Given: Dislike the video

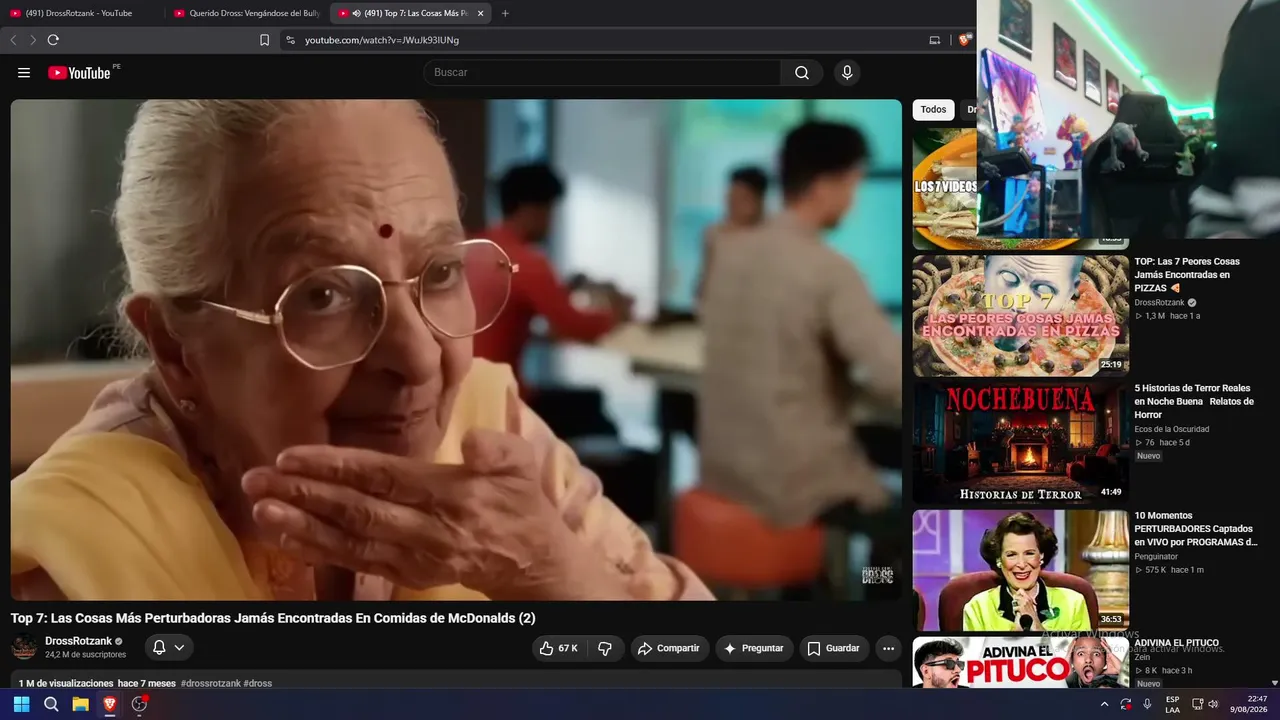Looking at the screenshot, I should coord(605,648).
